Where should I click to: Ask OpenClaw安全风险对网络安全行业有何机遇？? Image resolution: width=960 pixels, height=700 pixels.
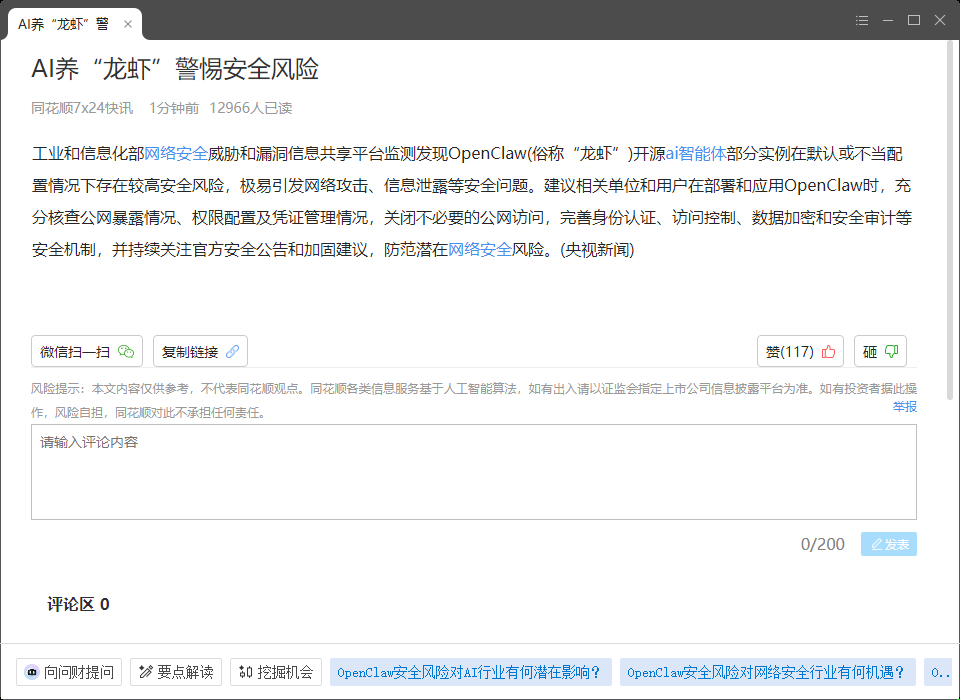point(768,672)
